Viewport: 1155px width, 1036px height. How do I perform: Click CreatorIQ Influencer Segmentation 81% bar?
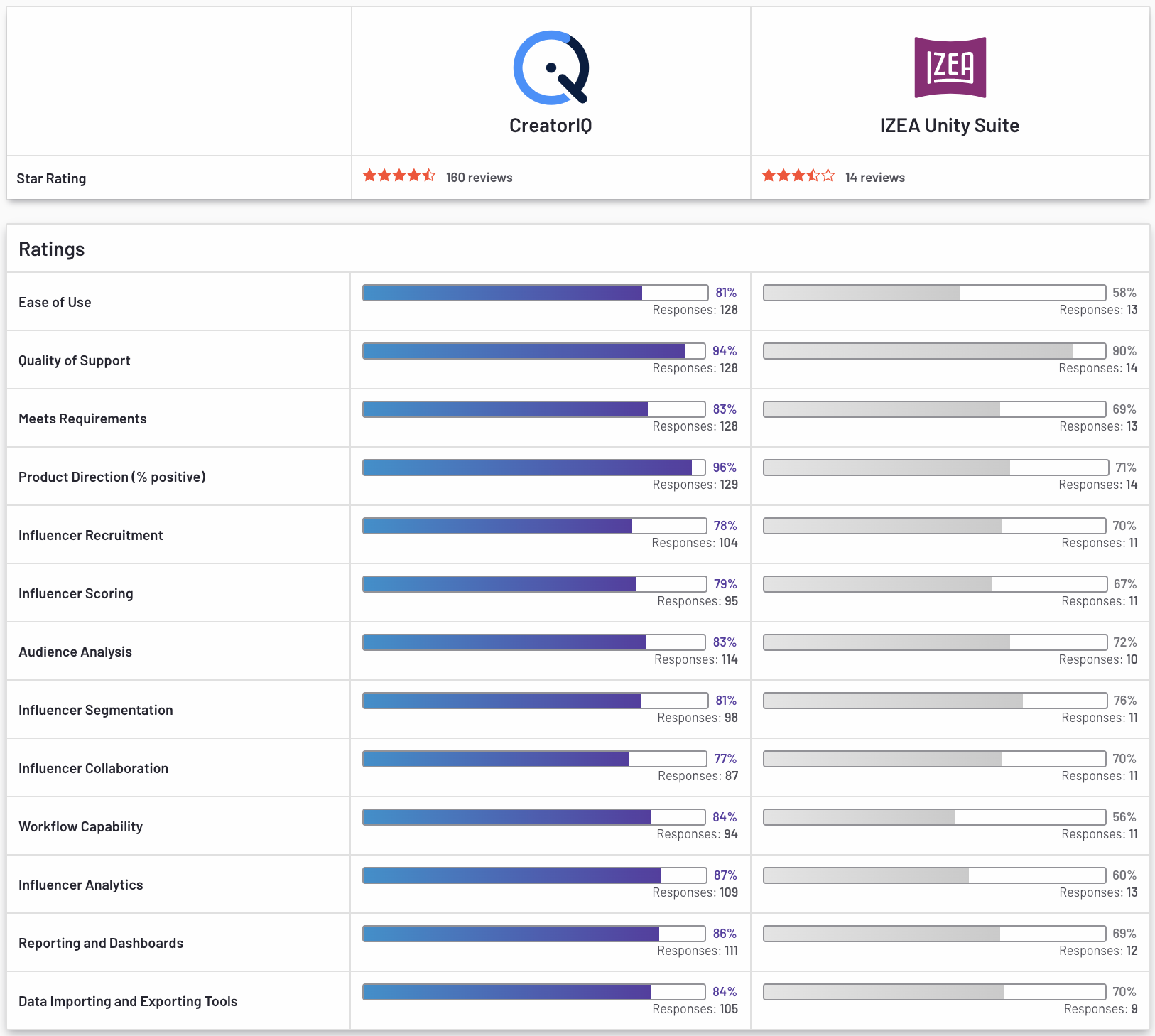point(536,701)
